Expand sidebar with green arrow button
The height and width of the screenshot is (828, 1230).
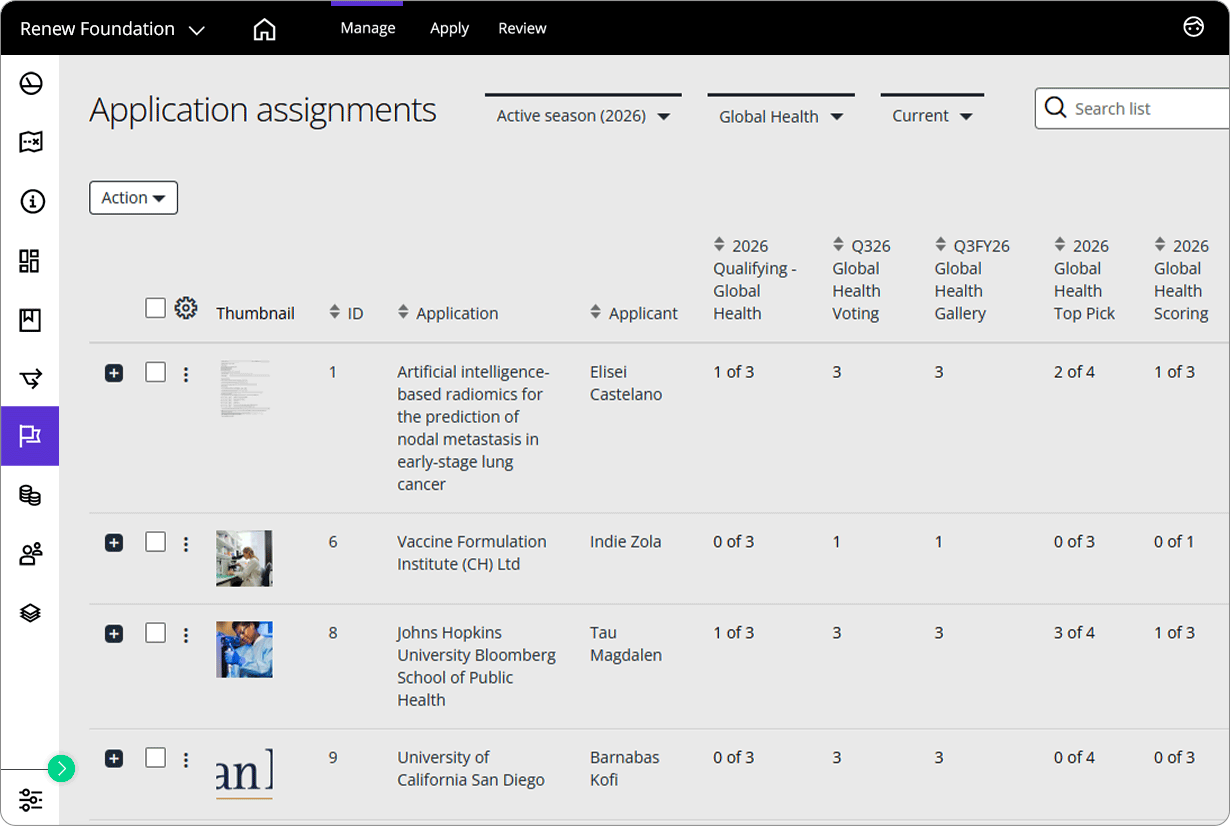tap(61, 768)
